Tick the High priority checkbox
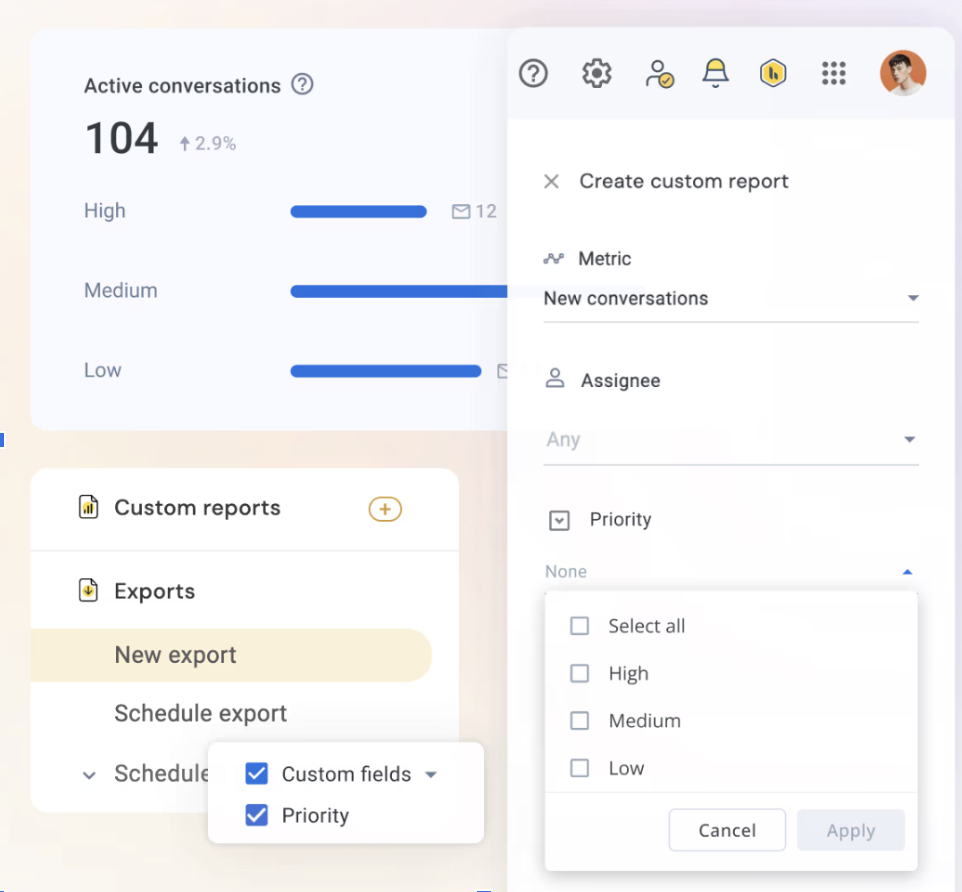This screenshot has width=962, height=892. (579, 674)
